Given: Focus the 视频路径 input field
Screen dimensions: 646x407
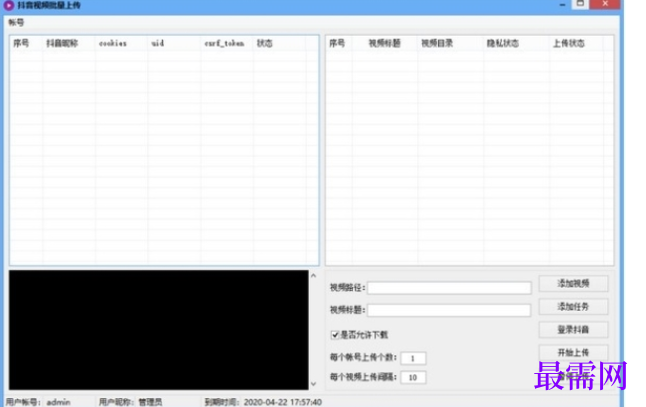Looking at the screenshot, I should (449, 288).
